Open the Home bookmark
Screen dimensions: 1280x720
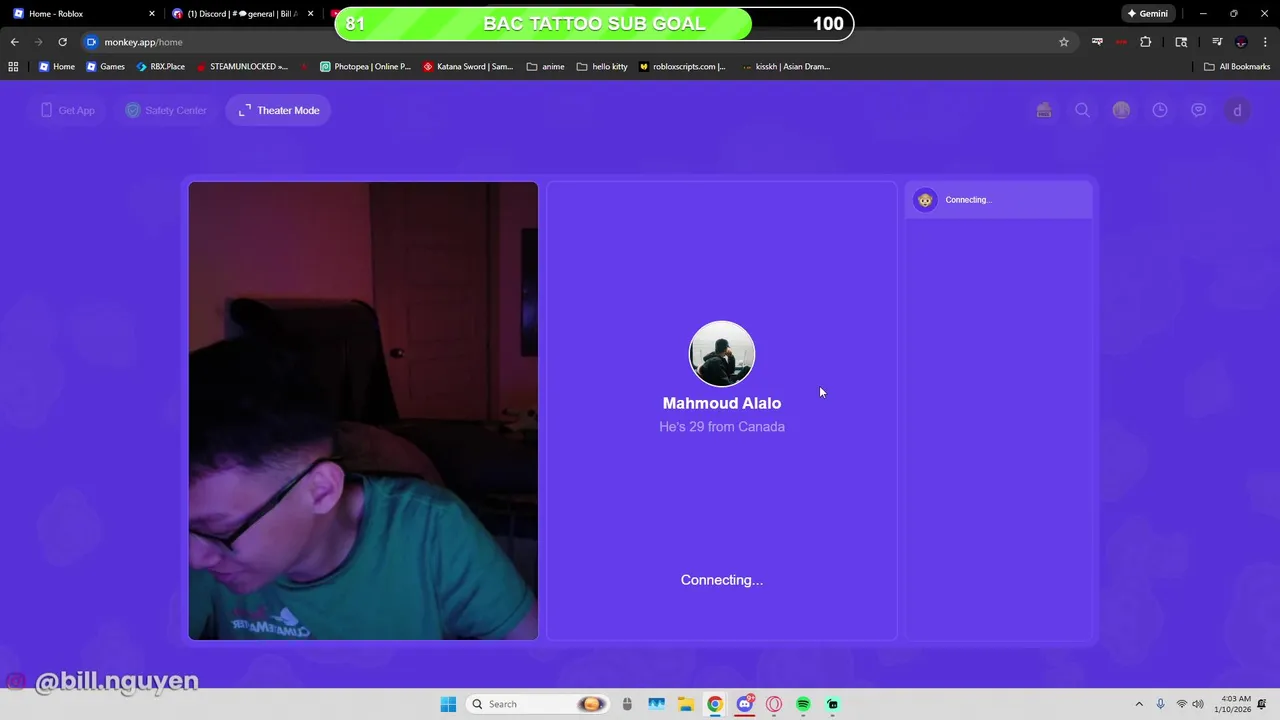pyautogui.click(x=56, y=67)
